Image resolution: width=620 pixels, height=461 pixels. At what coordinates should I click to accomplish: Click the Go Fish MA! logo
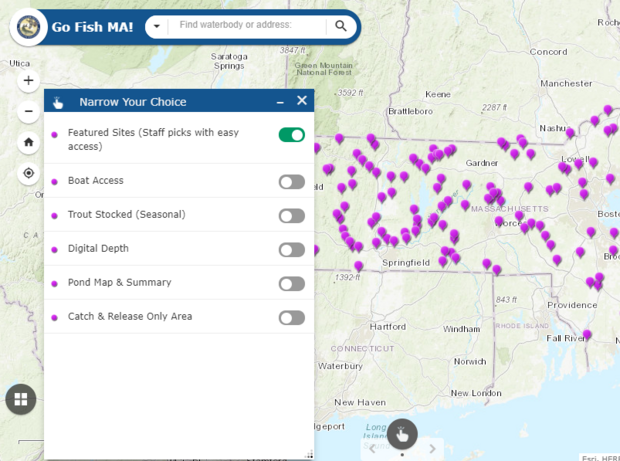(x=26, y=26)
